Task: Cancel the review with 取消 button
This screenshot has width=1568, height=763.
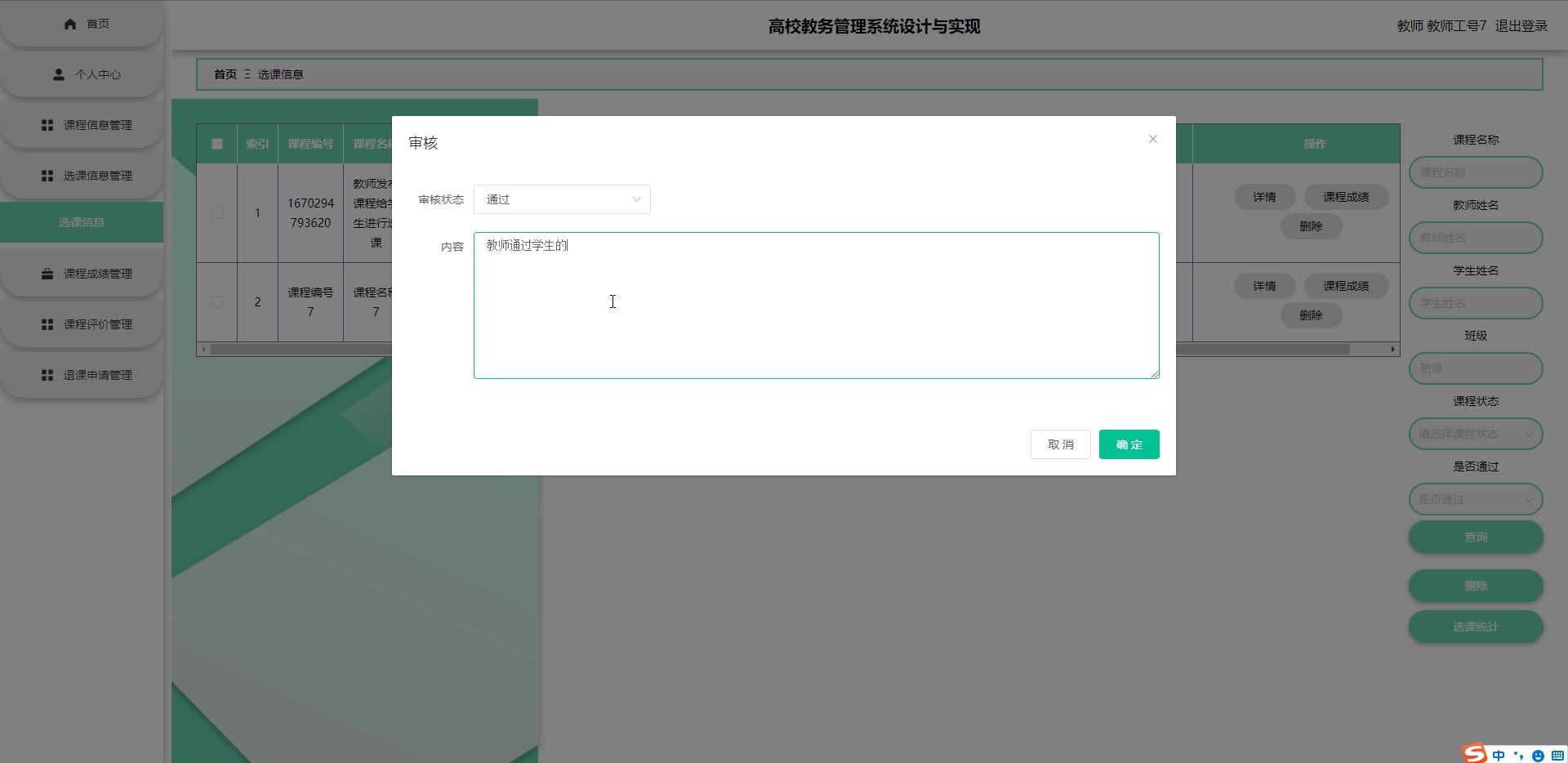Action: [x=1061, y=444]
